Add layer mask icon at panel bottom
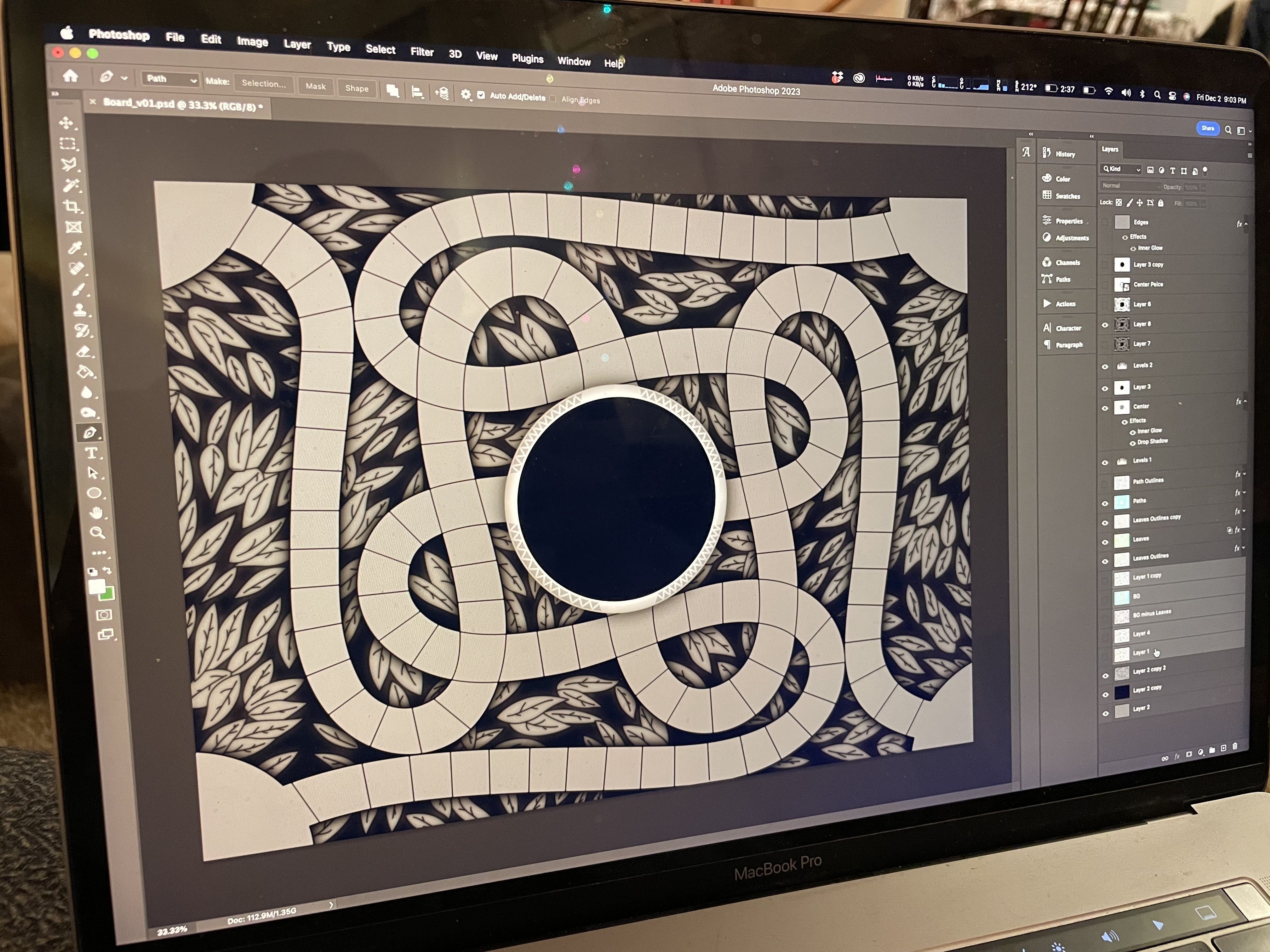Viewport: 1270px width, 952px height. (x=1188, y=754)
